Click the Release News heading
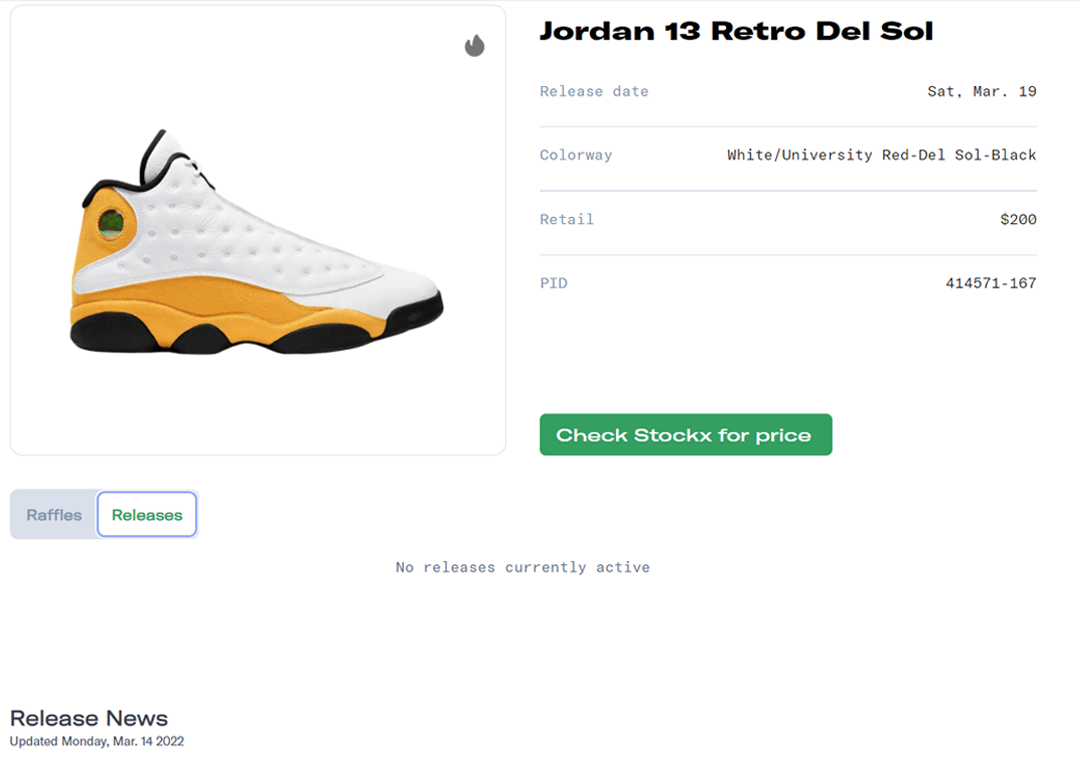The width and height of the screenshot is (1080, 760). click(x=89, y=718)
